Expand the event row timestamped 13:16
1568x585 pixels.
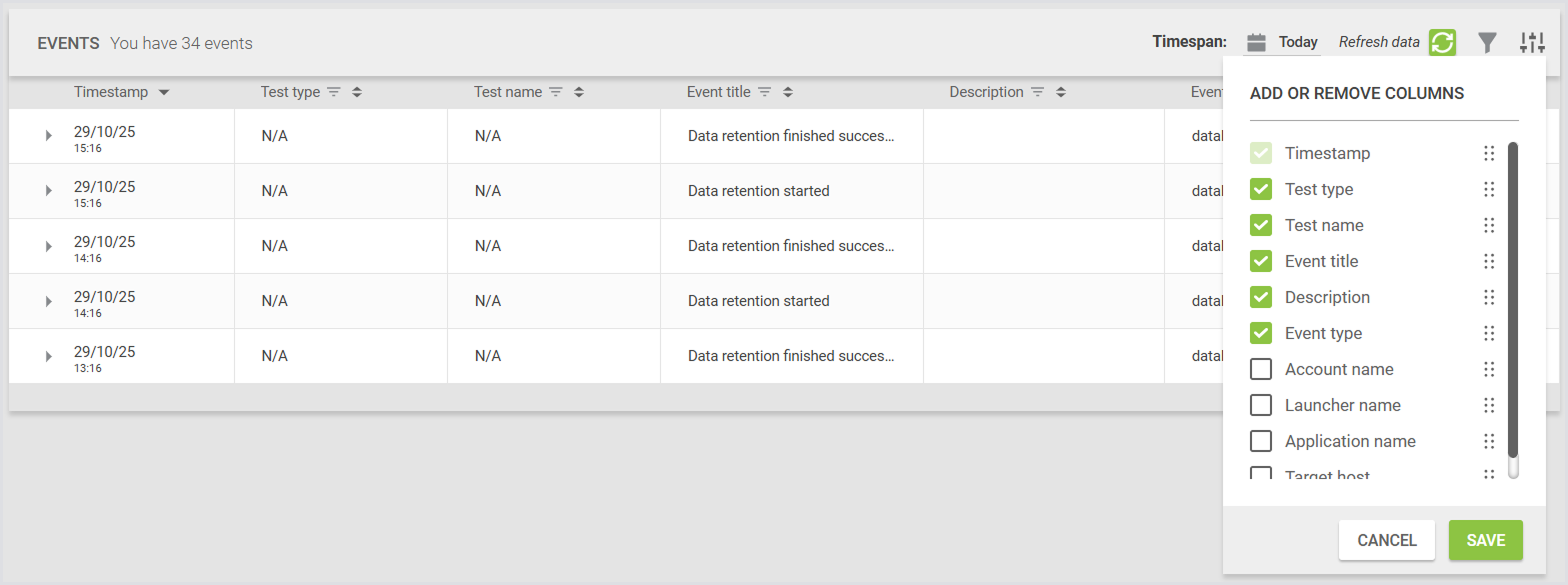(x=48, y=356)
